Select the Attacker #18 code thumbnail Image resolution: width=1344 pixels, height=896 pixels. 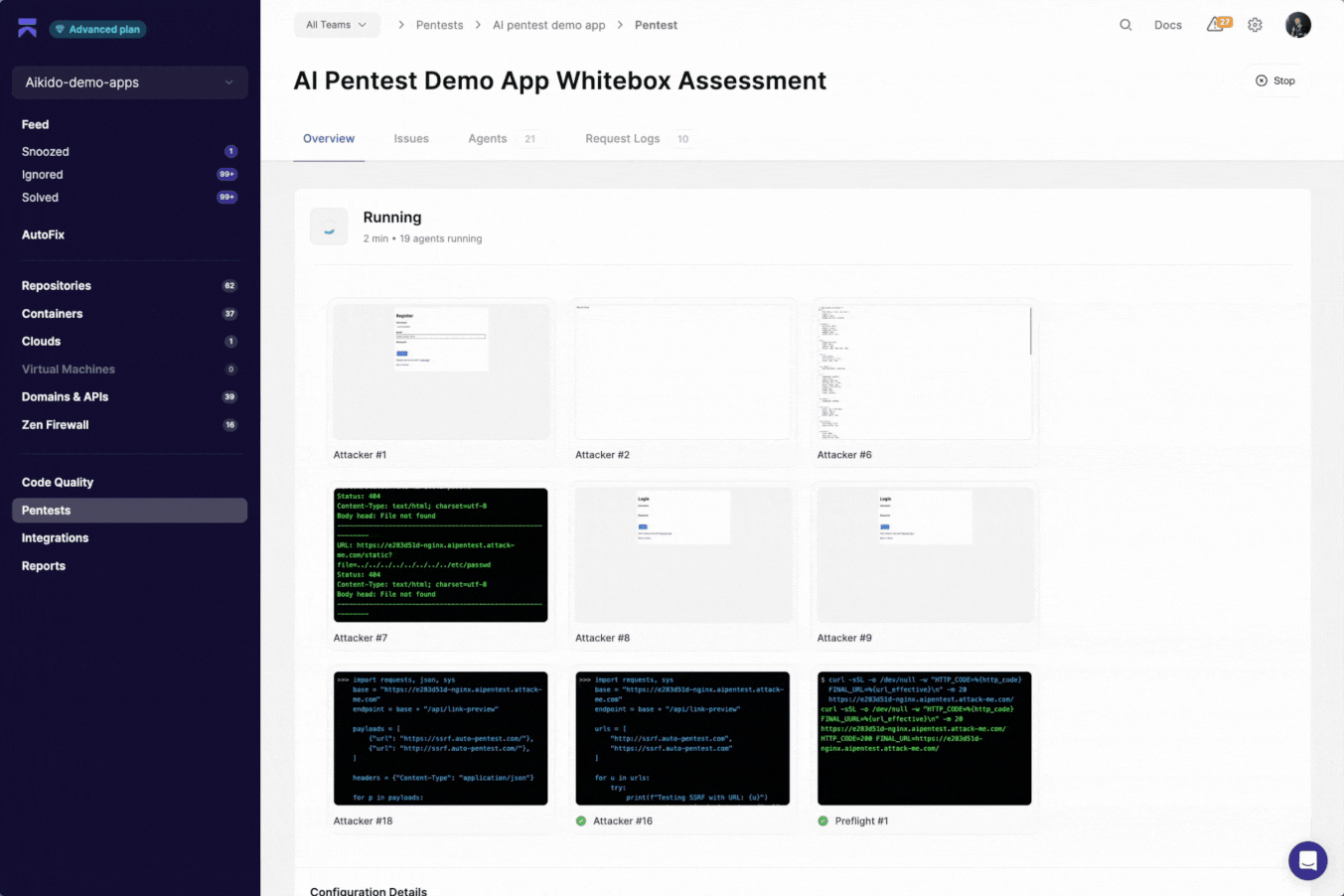click(441, 738)
